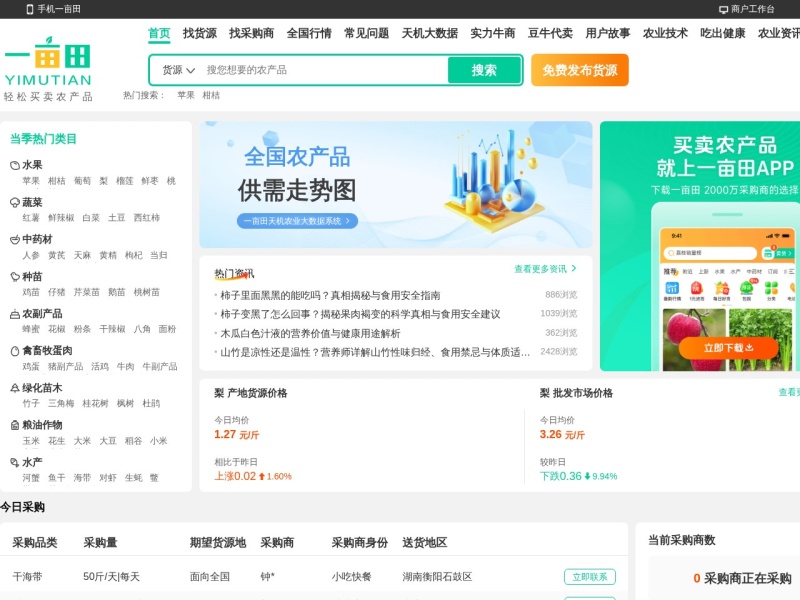Select 玉米 under 粮油作物 category
The width and height of the screenshot is (800, 600).
pos(31,441)
